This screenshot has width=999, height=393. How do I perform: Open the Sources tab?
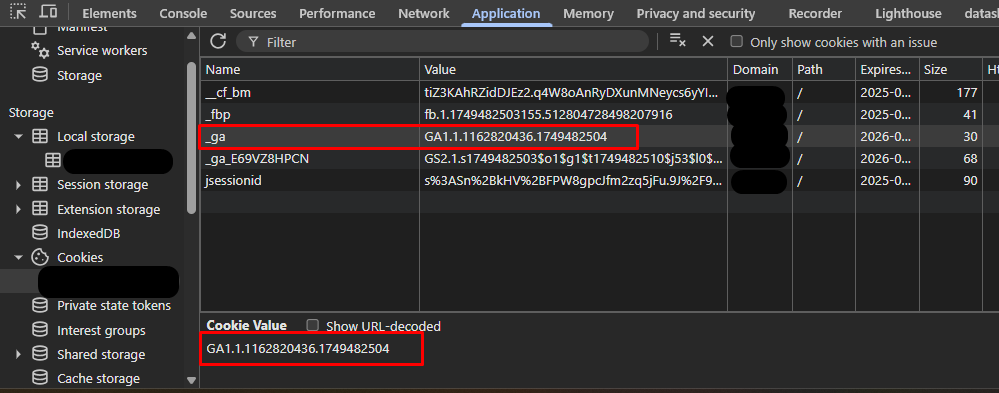pos(253,13)
